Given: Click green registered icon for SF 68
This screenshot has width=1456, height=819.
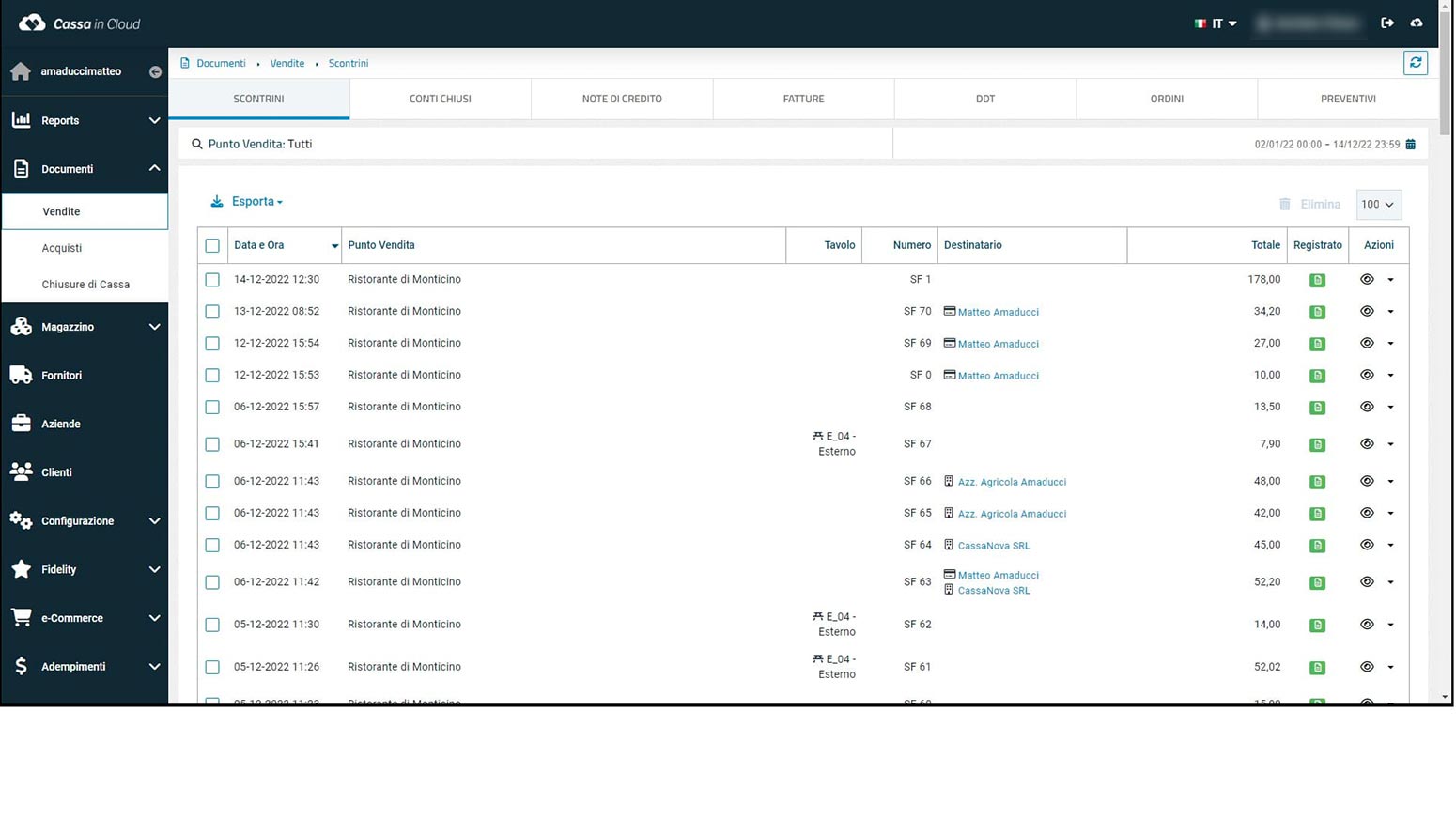Looking at the screenshot, I should click(x=1318, y=408).
